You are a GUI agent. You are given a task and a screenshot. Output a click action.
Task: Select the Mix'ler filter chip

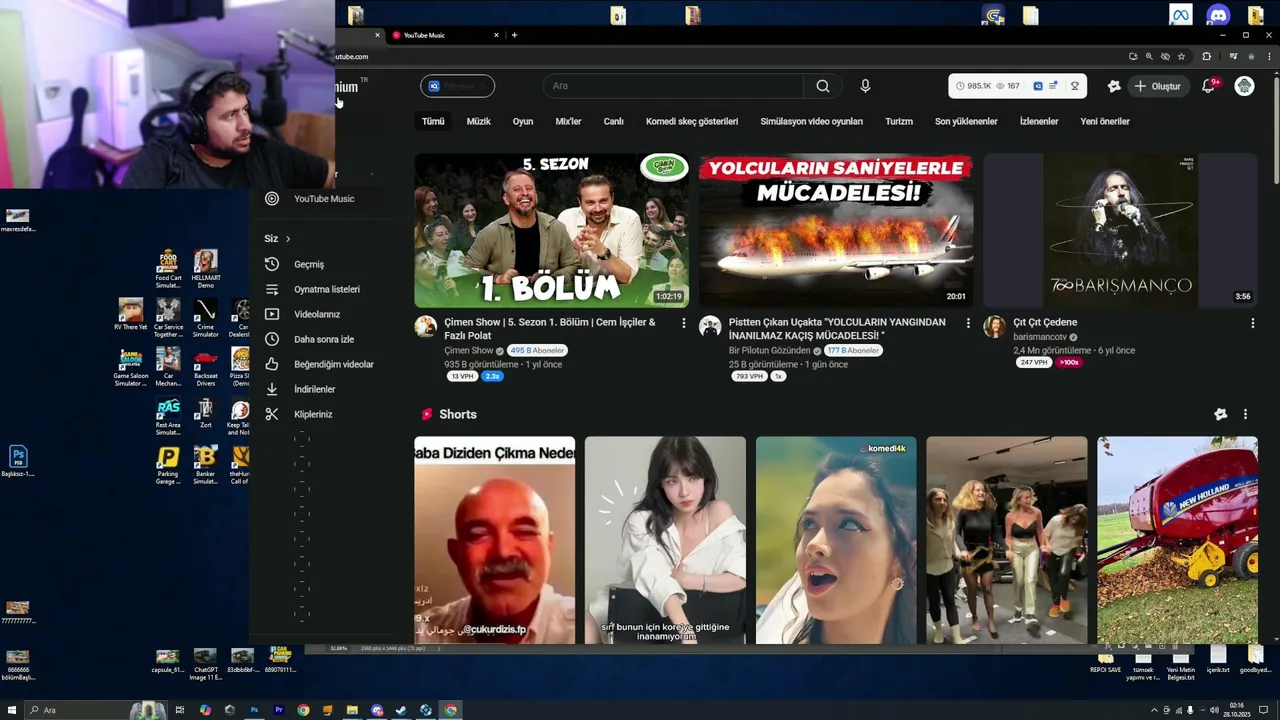coord(568,121)
